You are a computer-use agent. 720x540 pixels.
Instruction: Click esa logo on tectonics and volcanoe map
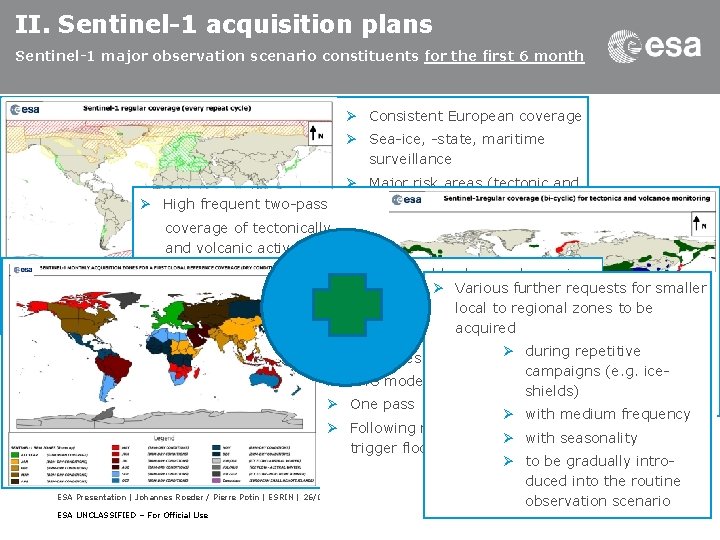407,199
